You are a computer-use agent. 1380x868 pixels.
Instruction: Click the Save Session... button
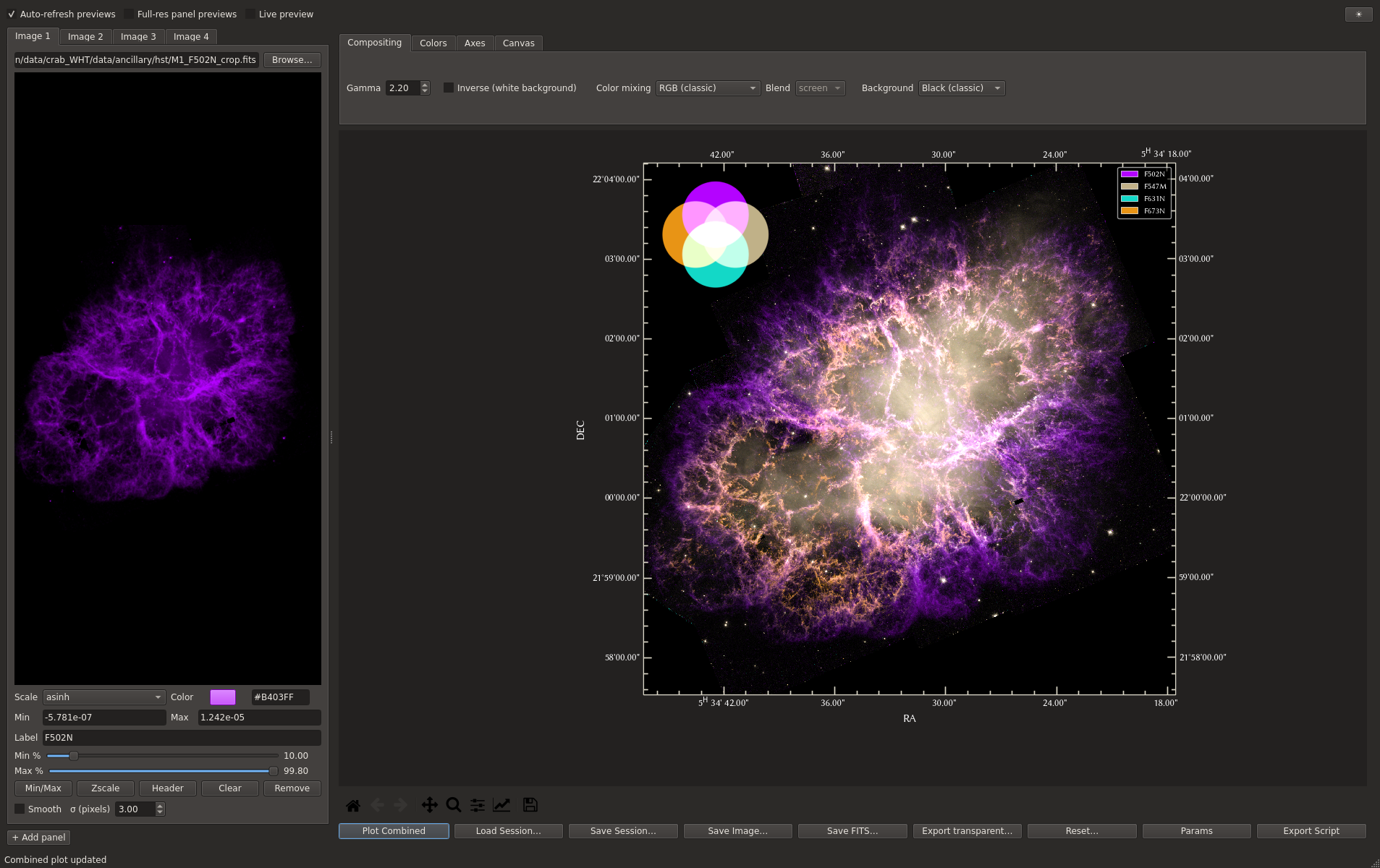pyautogui.click(x=623, y=831)
